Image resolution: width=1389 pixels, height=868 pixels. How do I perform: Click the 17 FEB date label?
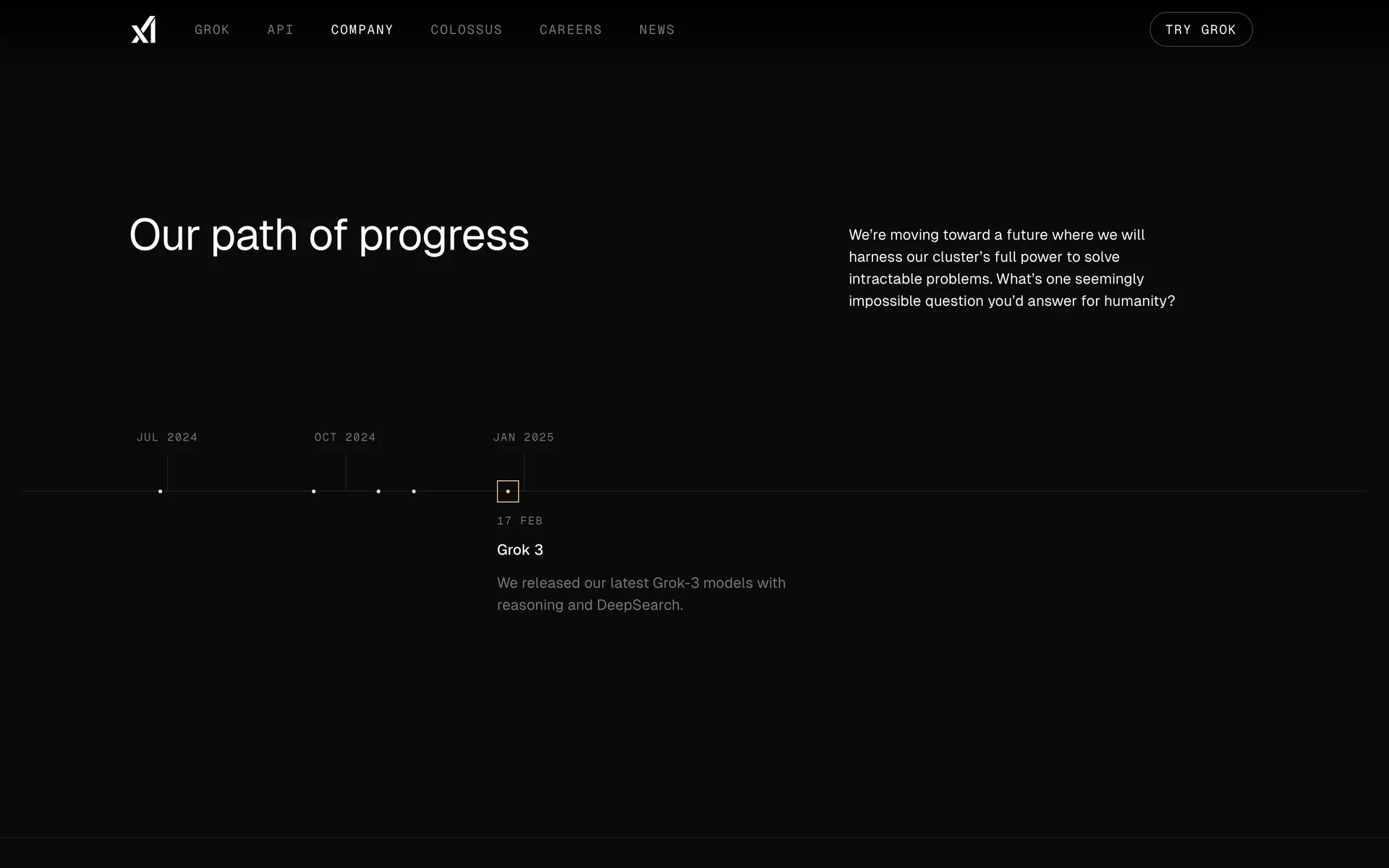[519, 521]
